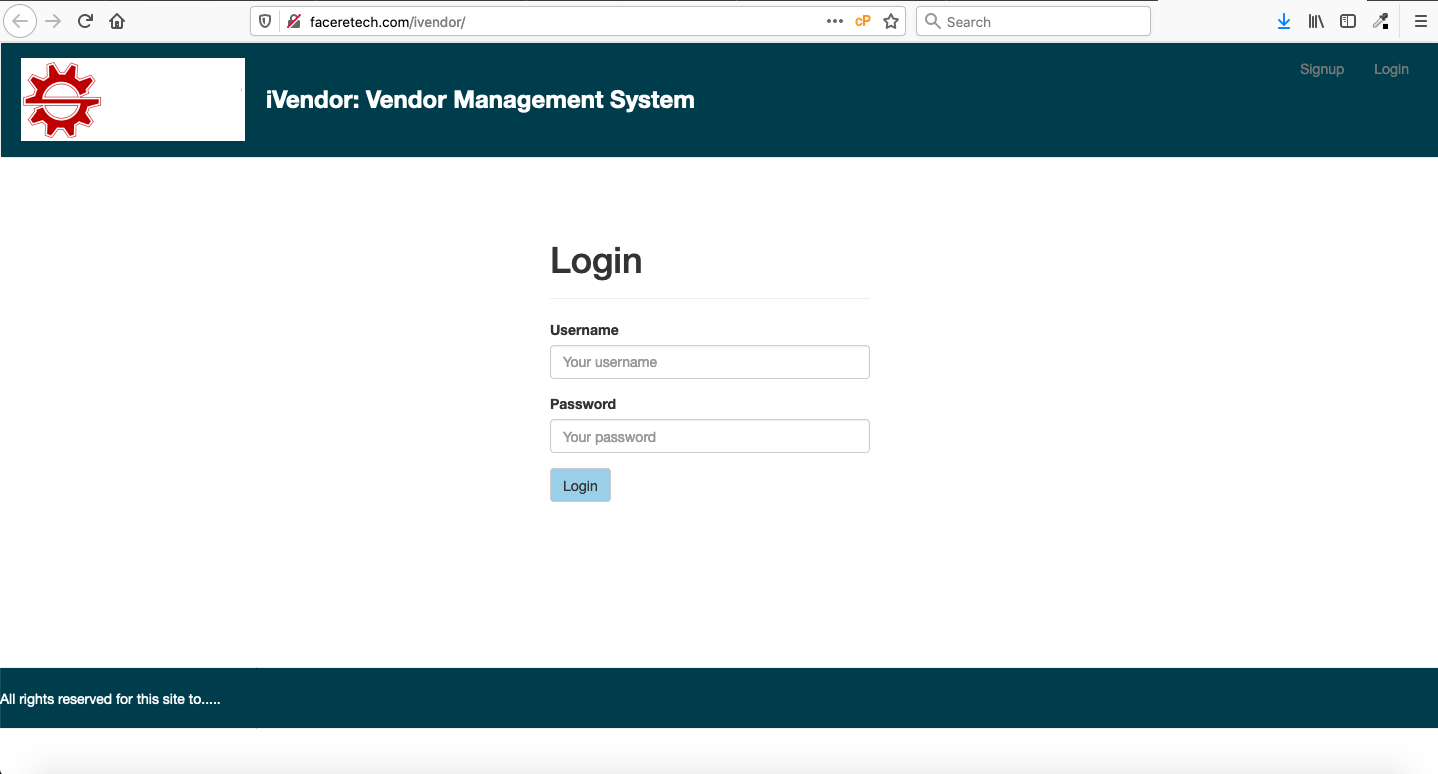The width and height of the screenshot is (1438, 774).
Task: Click the Password field label
Action: (x=583, y=404)
